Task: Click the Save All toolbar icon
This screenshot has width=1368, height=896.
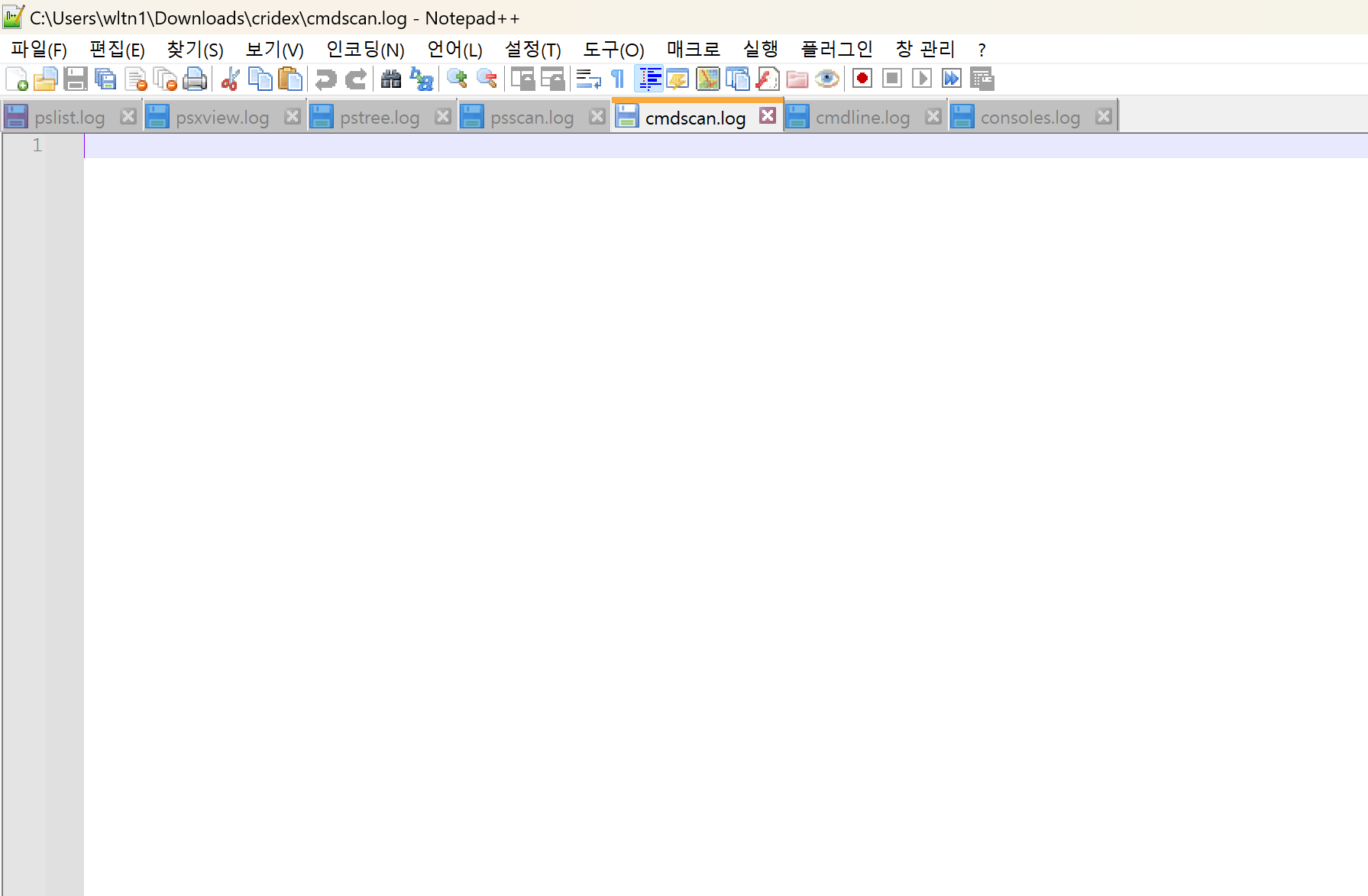Action: coord(105,79)
